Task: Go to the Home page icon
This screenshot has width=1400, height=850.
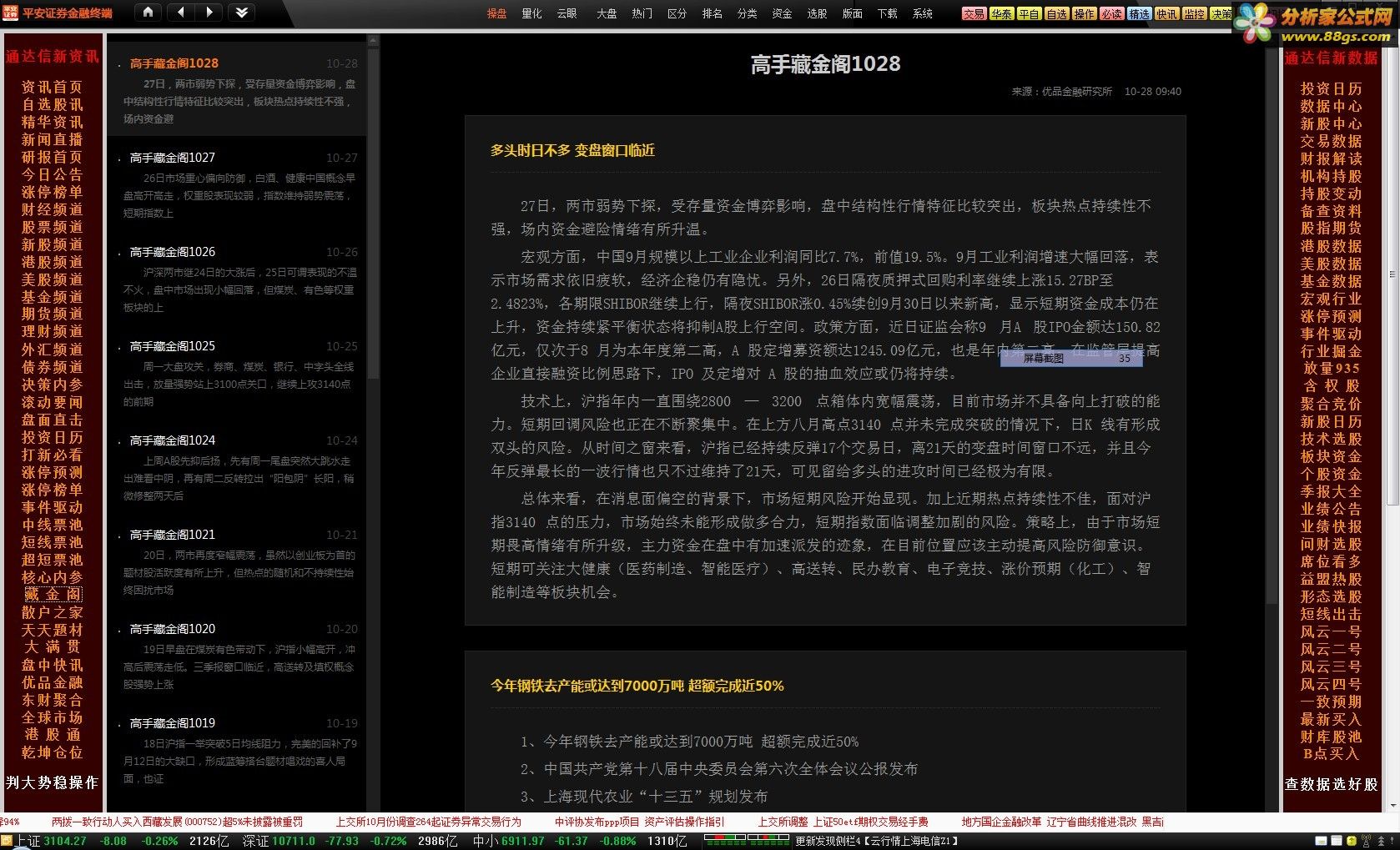Action: [148, 13]
